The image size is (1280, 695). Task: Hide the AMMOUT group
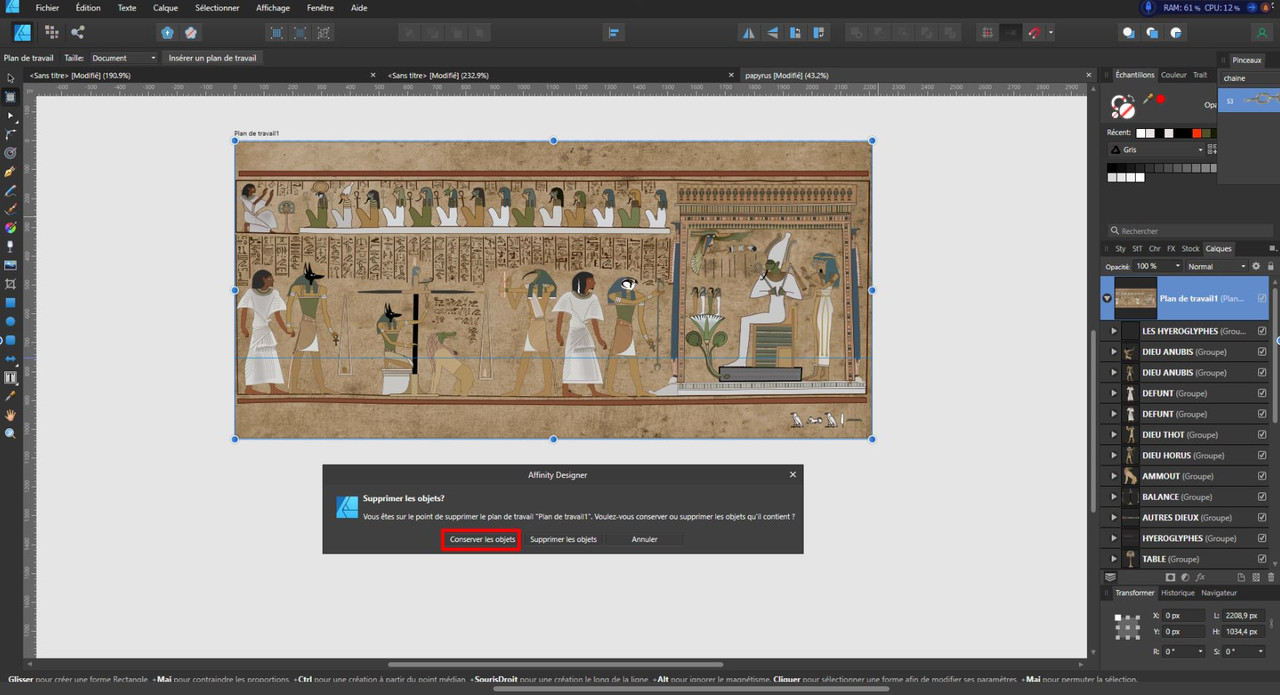point(1262,476)
